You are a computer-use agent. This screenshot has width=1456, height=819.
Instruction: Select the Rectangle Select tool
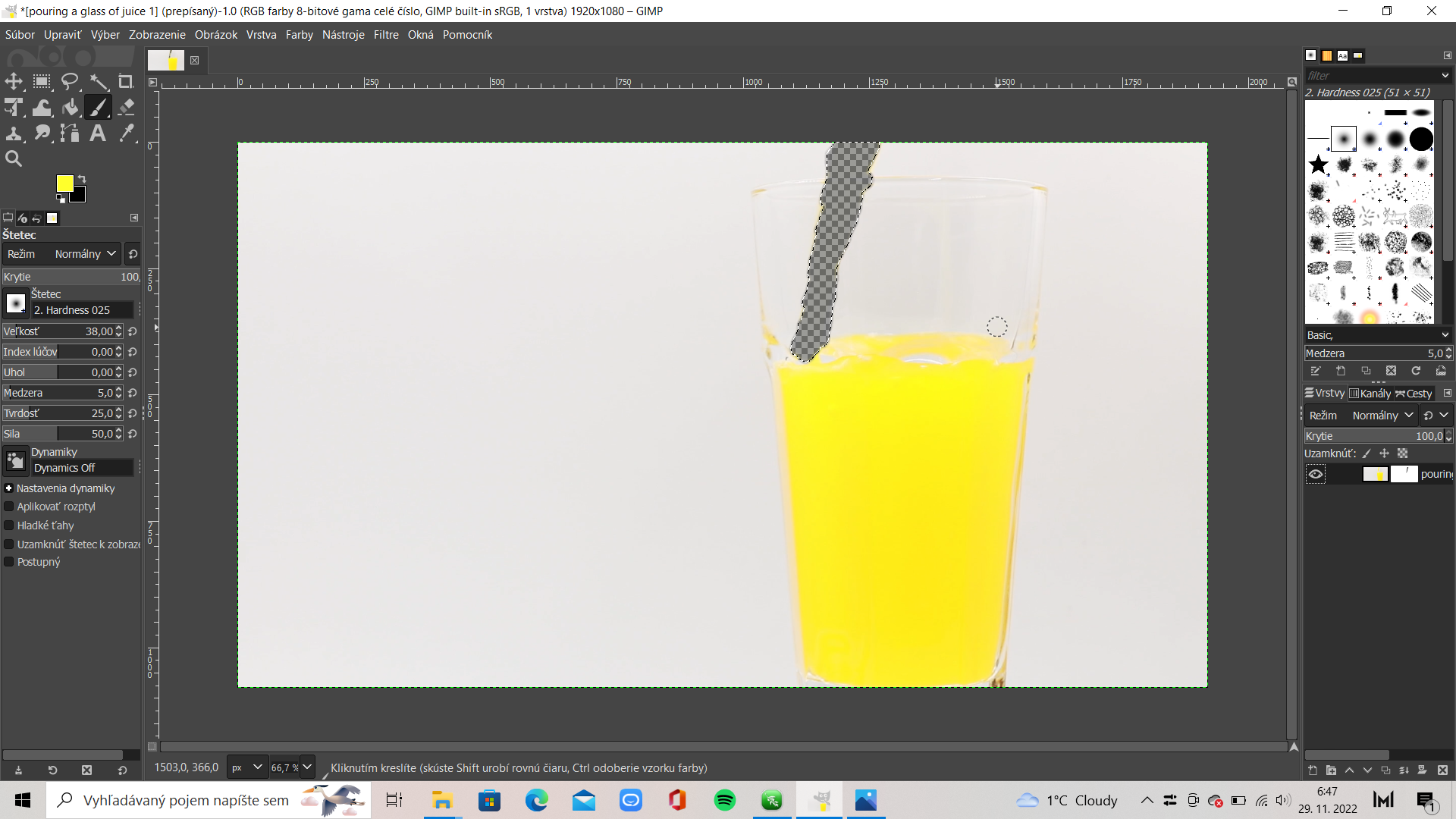42,82
